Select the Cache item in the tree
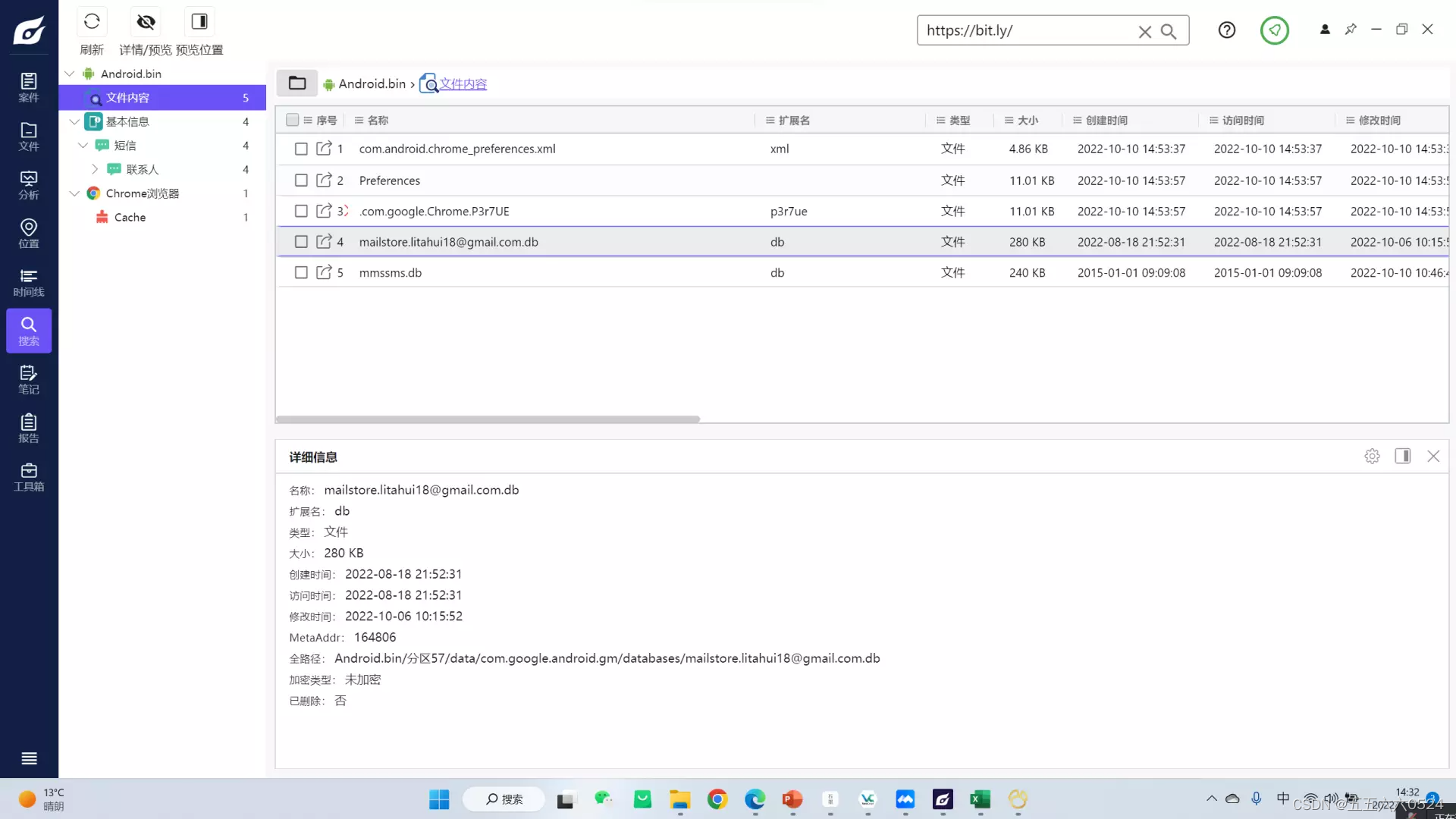The image size is (1456, 819). [130, 218]
